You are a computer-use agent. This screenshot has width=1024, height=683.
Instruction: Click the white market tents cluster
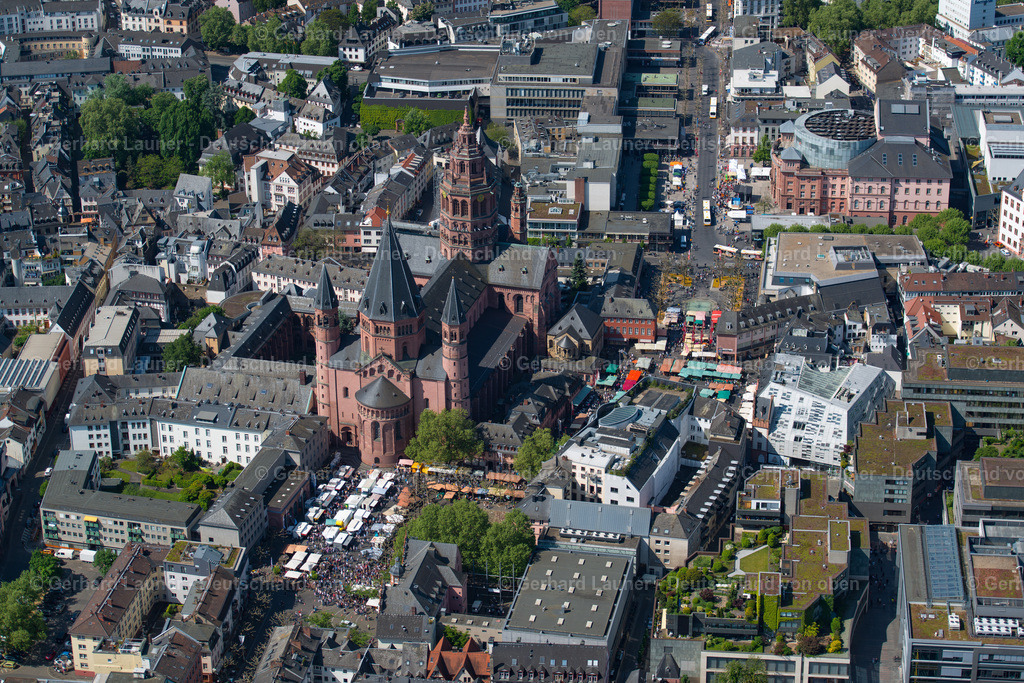click(340, 515)
